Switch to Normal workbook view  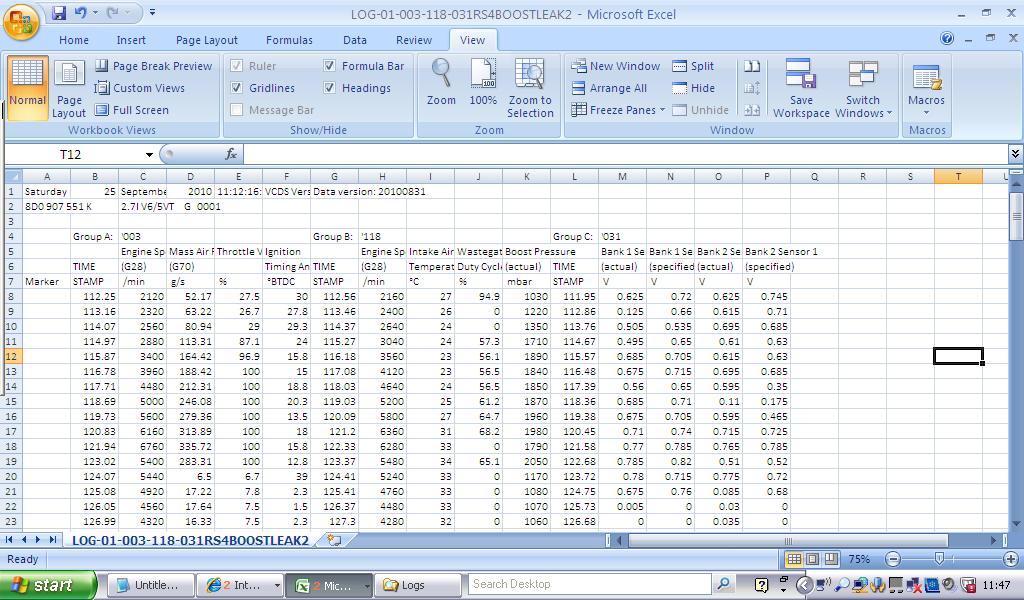pyautogui.click(x=27, y=85)
